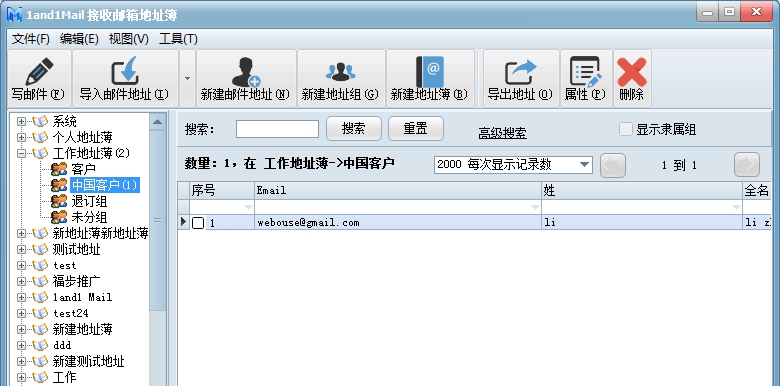
Task: Select the 退订组 group
Action: tap(89, 201)
